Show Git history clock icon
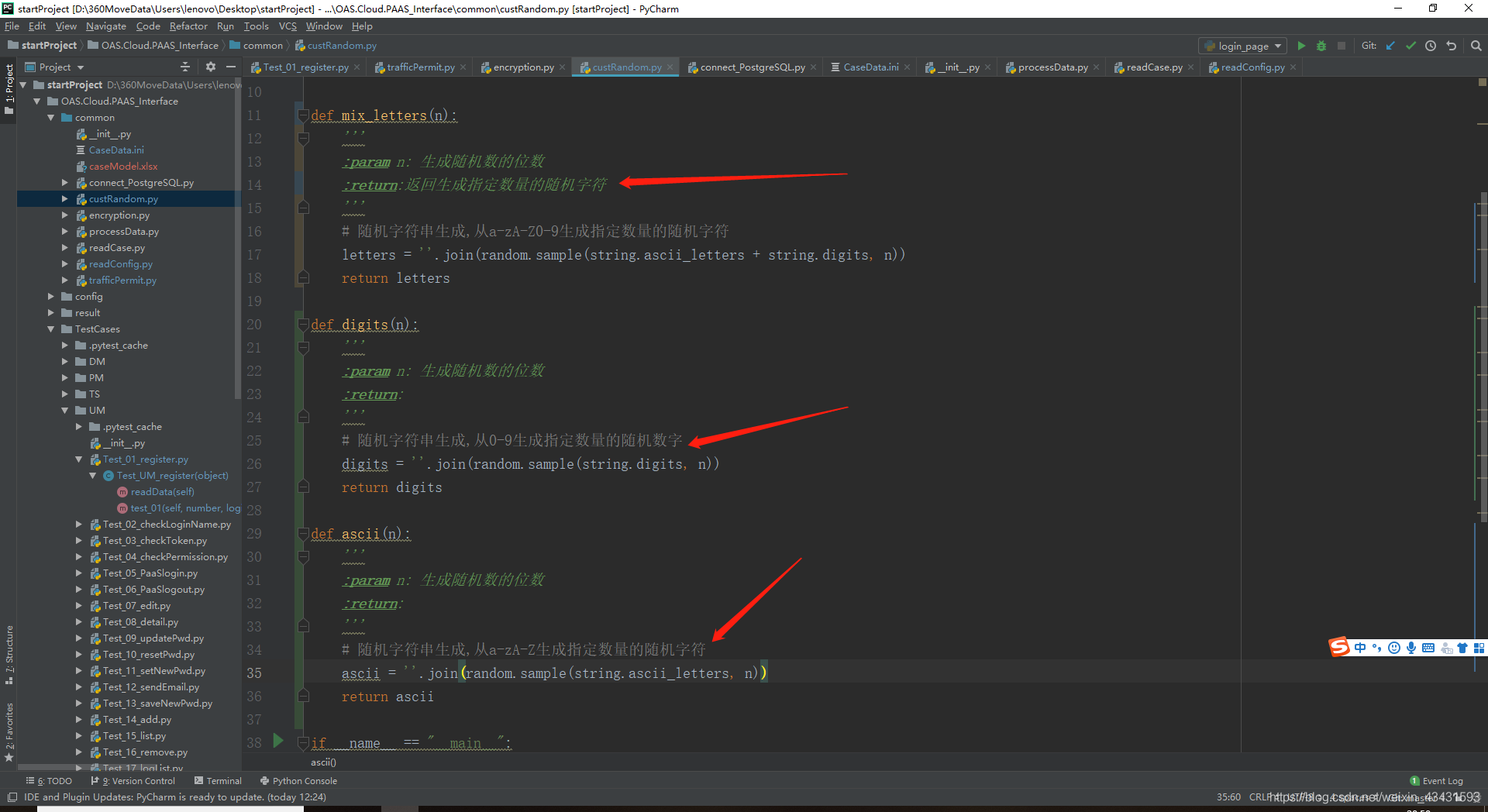Image resolution: width=1488 pixels, height=812 pixels. (1431, 46)
